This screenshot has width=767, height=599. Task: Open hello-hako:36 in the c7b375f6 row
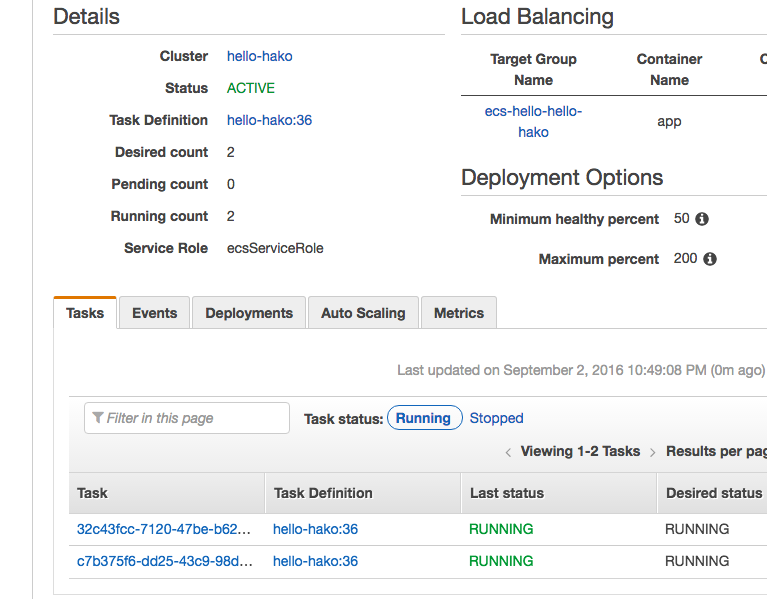pos(316,561)
